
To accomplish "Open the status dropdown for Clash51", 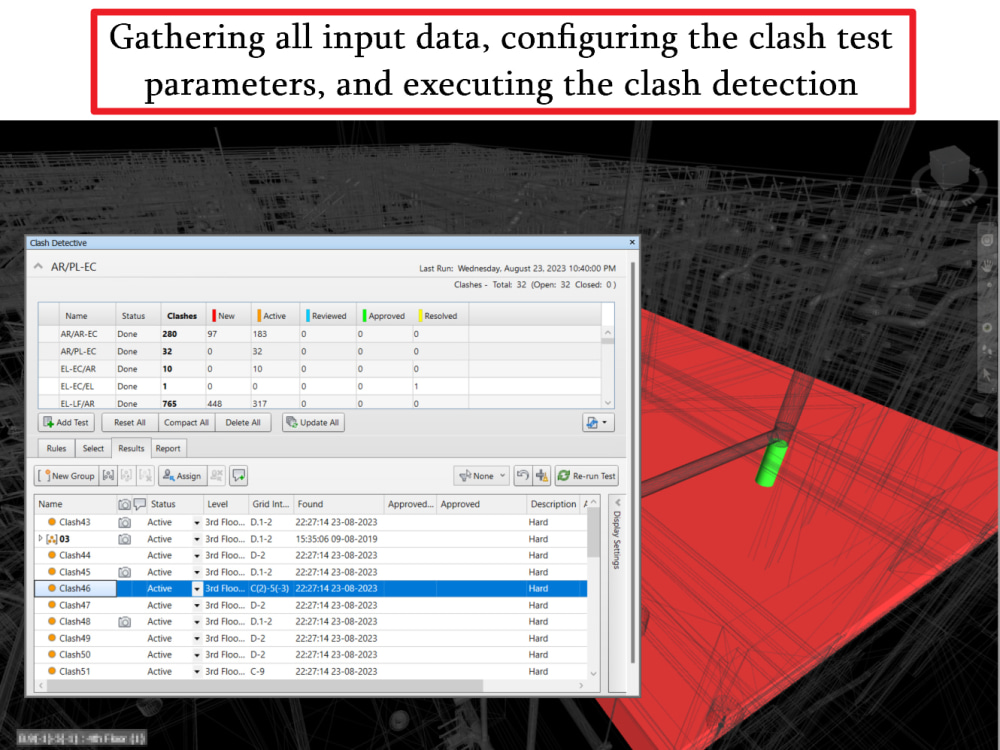I will (x=197, y=672).
